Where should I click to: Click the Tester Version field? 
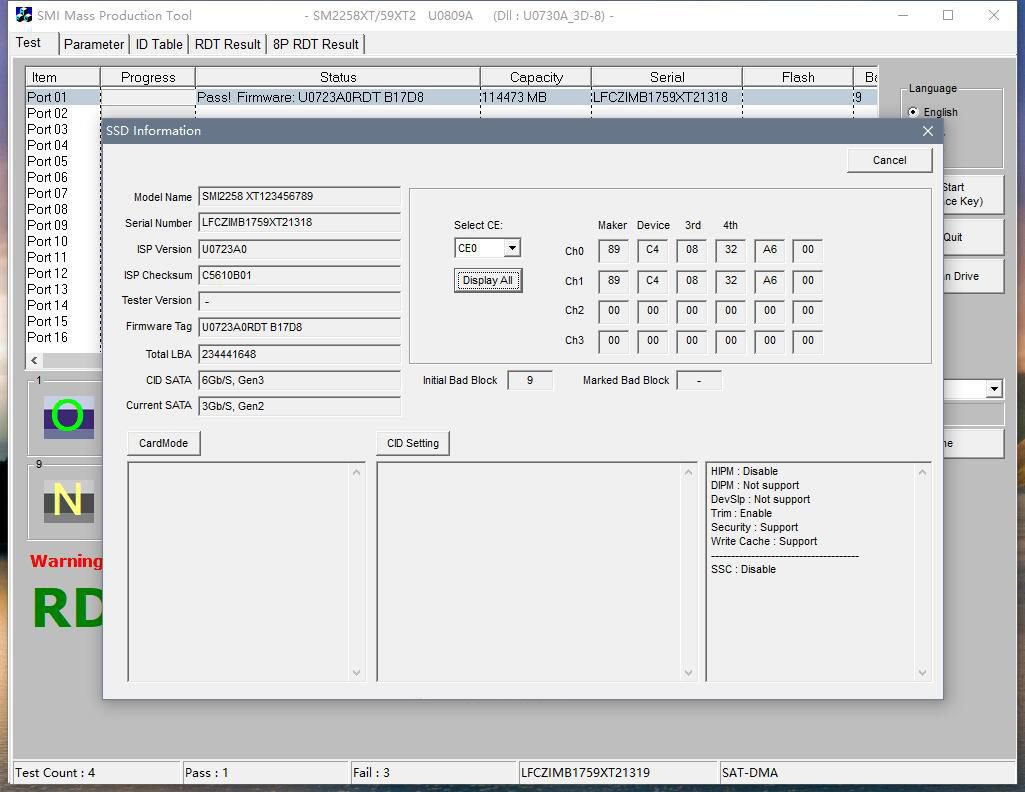coord(299,301)
